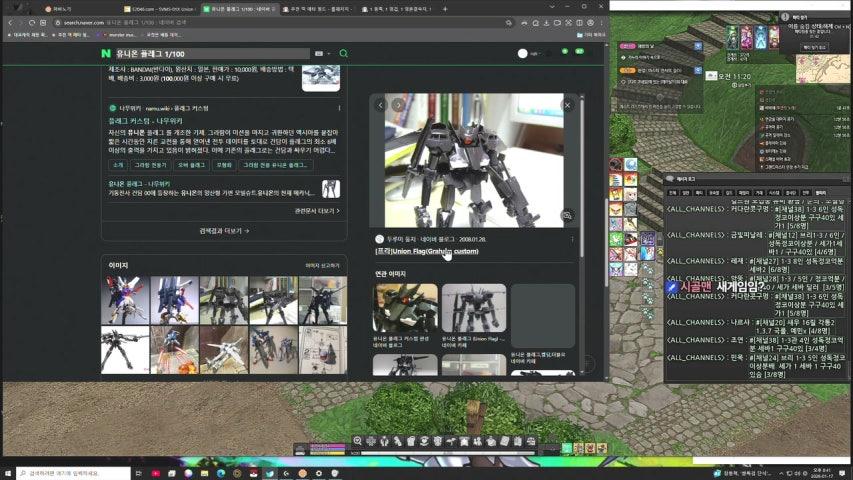Click the Naver N logo
853x480 pixels.
(105, 53)
